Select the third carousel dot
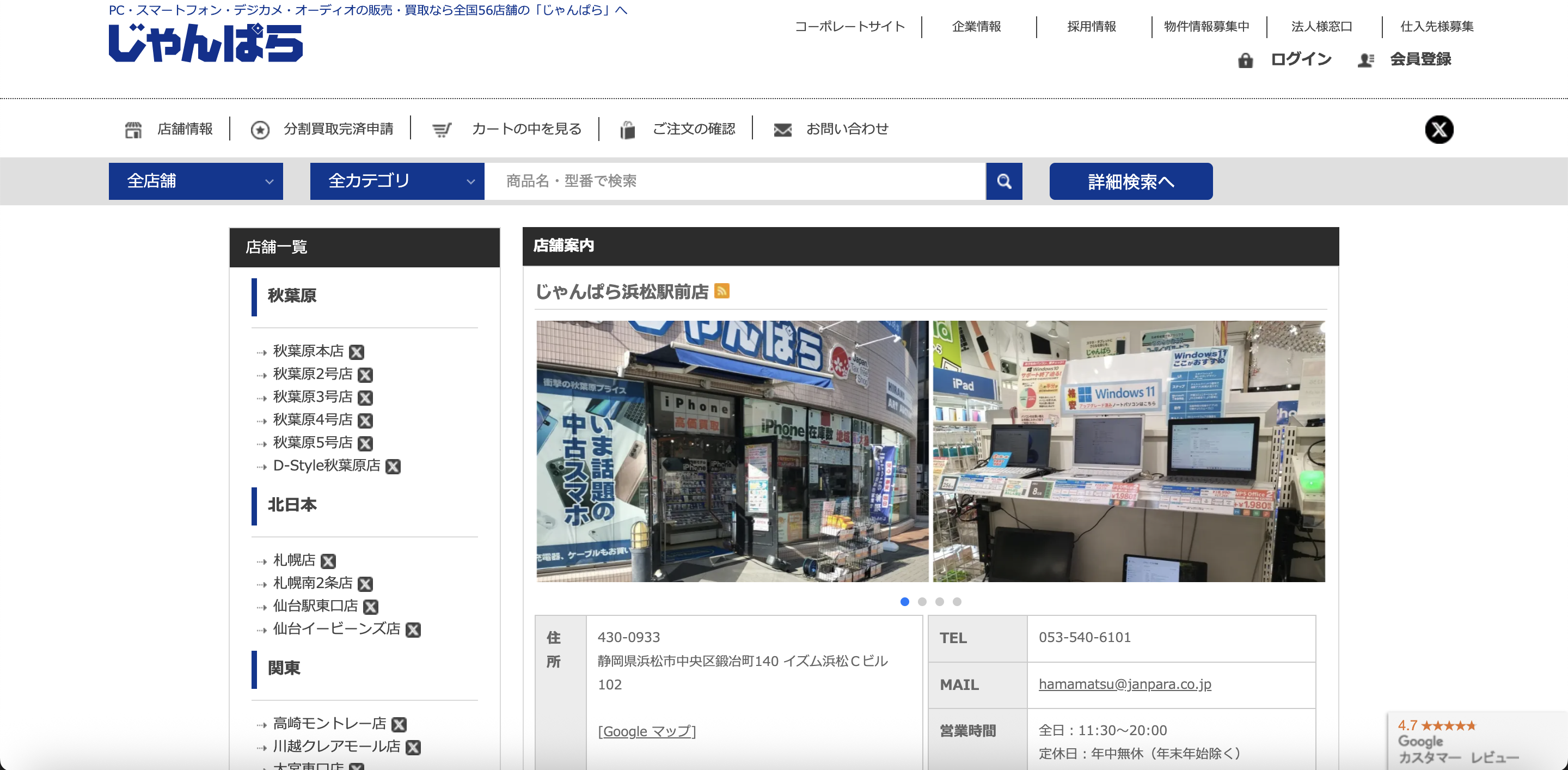 point(940,601)
